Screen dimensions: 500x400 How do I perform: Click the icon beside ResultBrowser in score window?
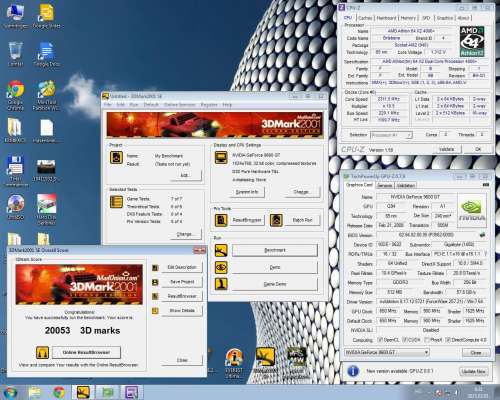tap(155, 296)
